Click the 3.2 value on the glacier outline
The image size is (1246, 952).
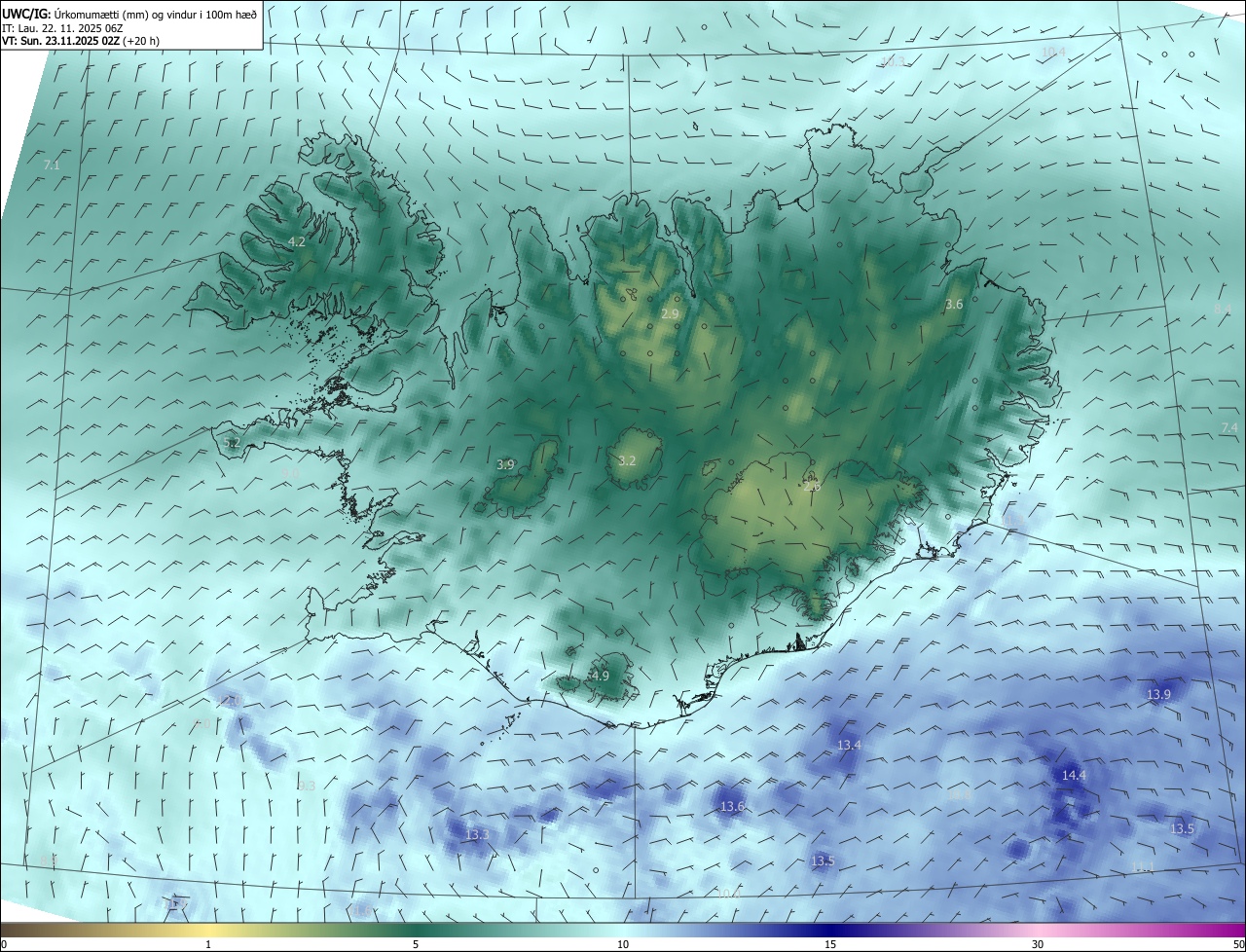(627, 460)
